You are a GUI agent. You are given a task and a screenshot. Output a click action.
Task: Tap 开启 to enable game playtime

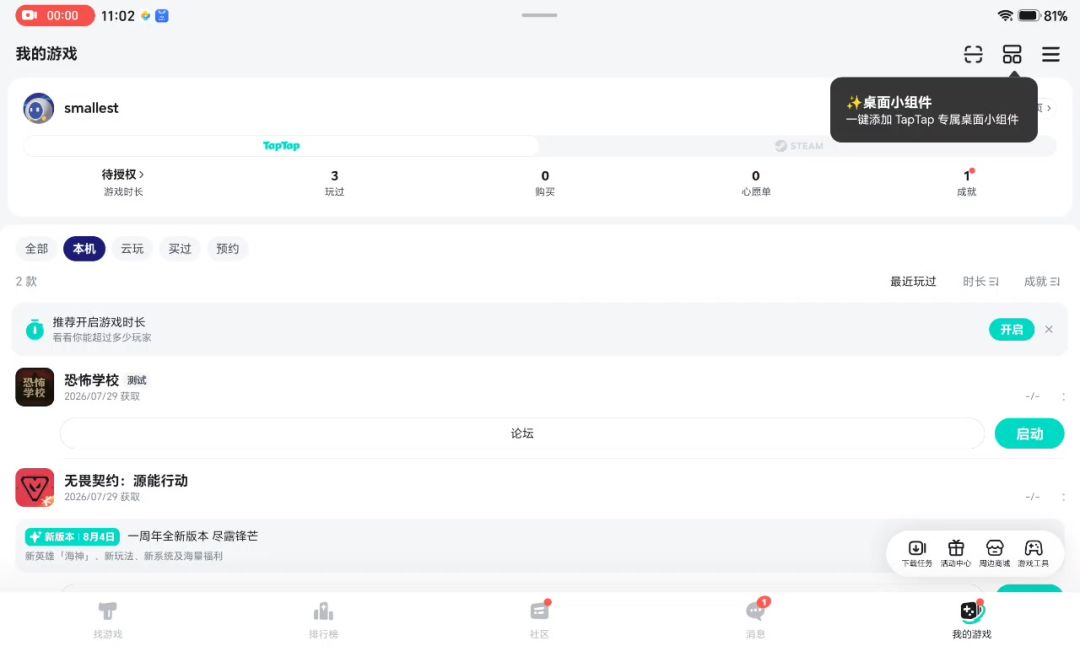pyautogui.click(x=1011, y=330)
